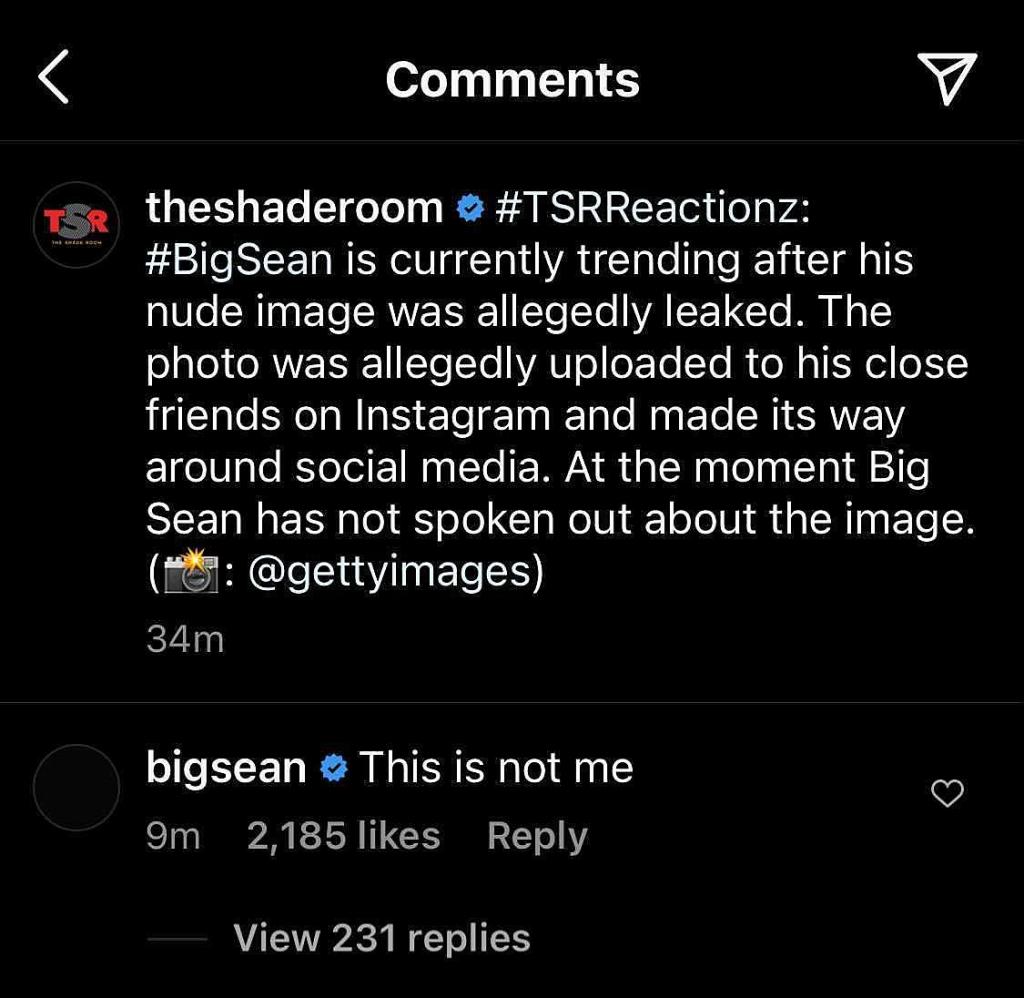This screenshot has height=998, width=1024.
Task: View the 2,185 likes list
Action: click(343, 836)
